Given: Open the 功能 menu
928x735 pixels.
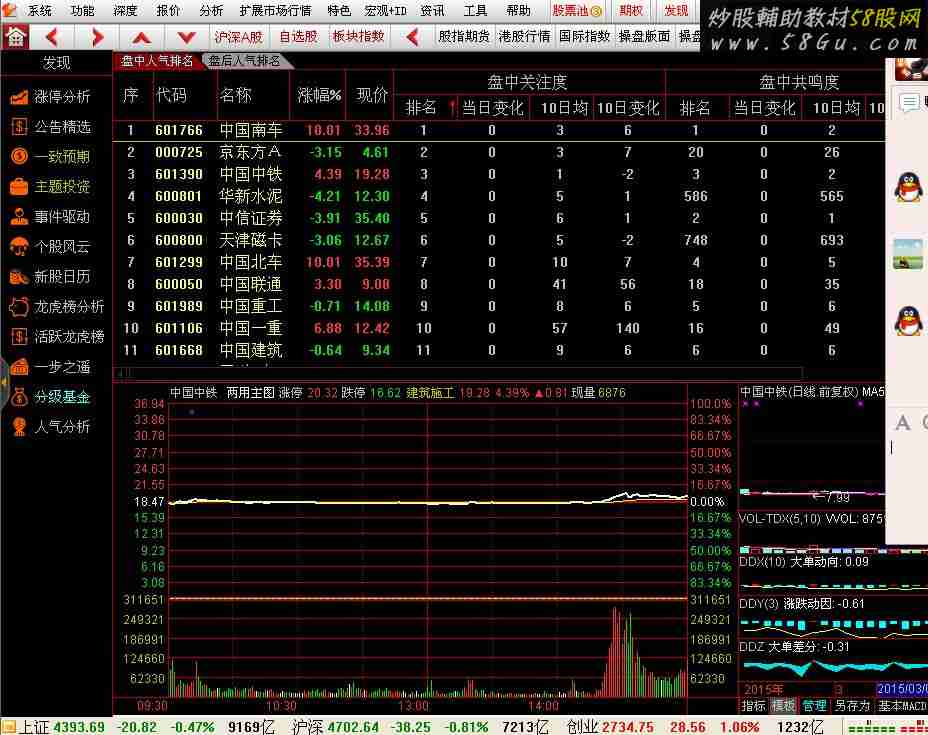Looking at the screenshot, I should pos(82,11).
